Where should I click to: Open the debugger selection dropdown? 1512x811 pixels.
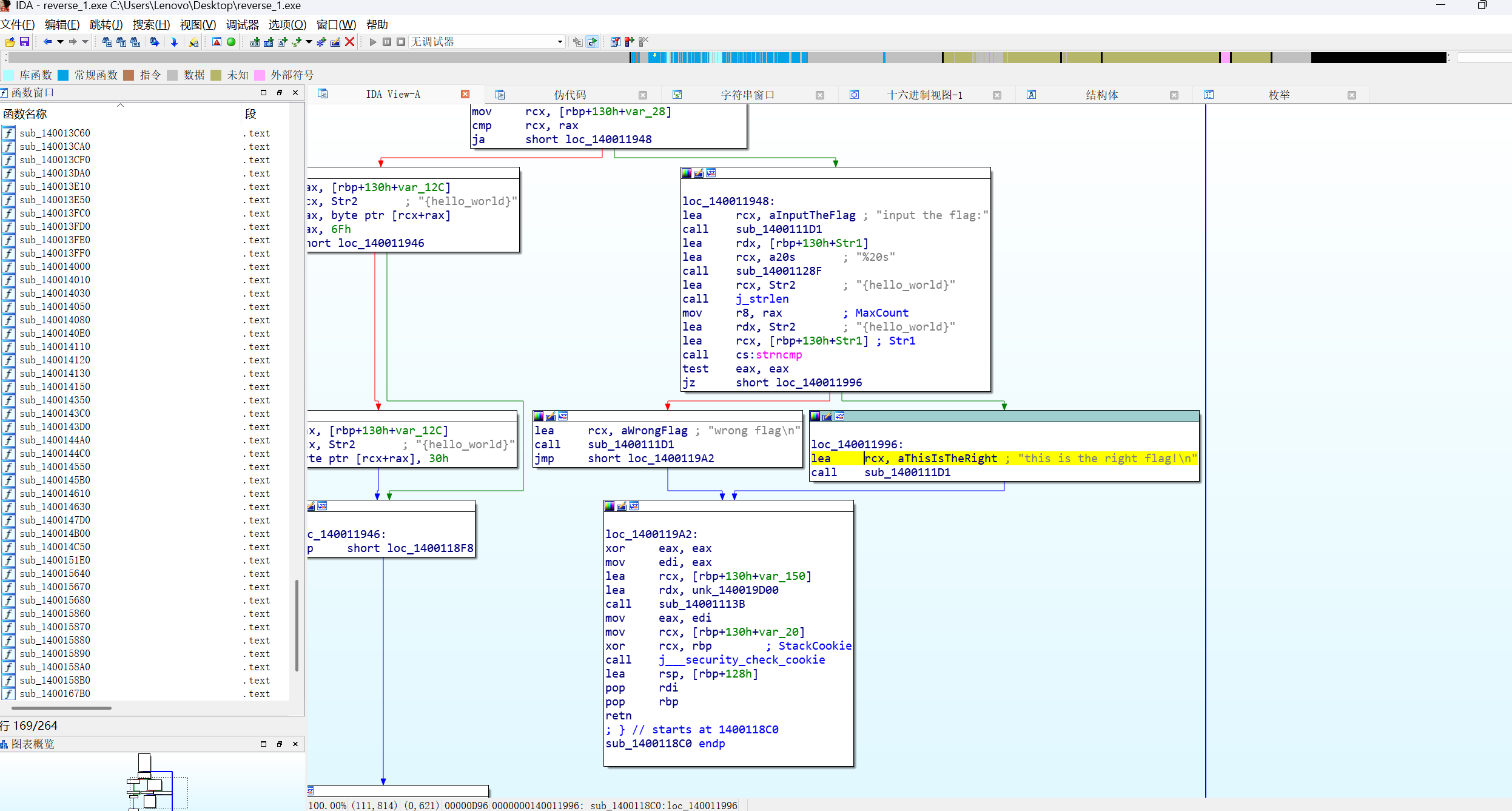[559, 42]
